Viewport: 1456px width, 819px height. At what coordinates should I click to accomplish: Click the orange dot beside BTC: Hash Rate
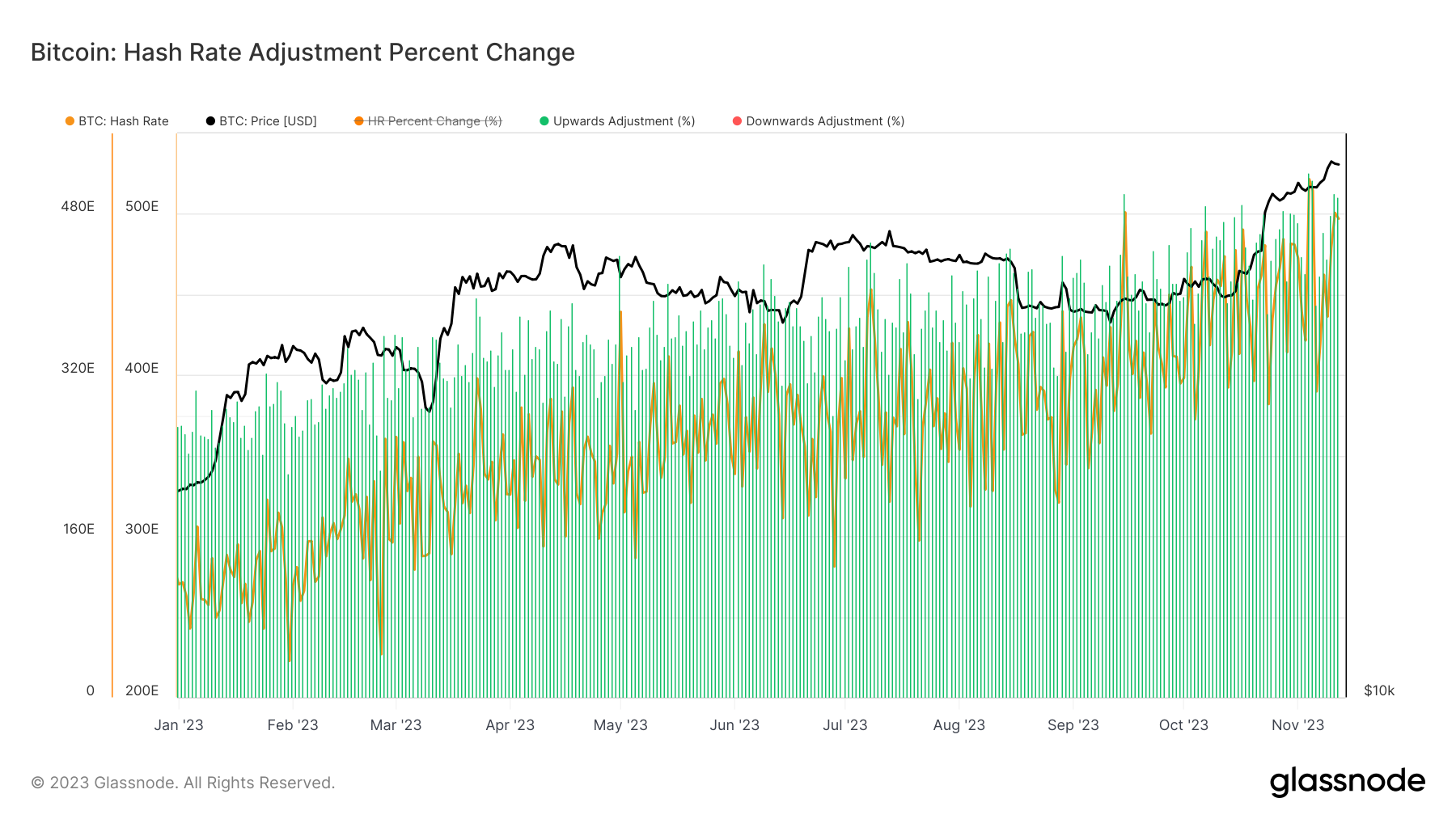click(x=70, y=121)
